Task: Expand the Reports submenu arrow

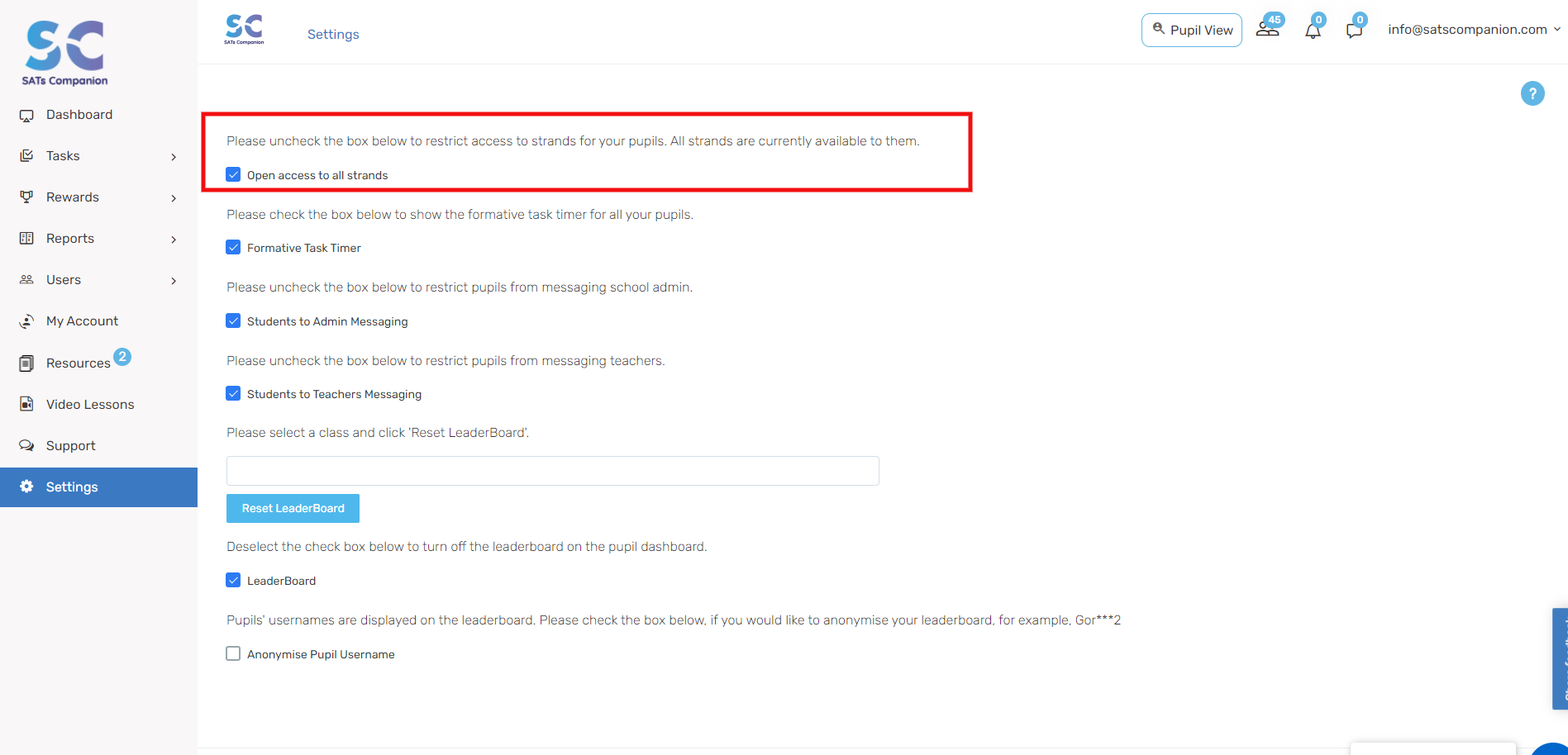Action: pyautogui.click(x=174, y=240)
